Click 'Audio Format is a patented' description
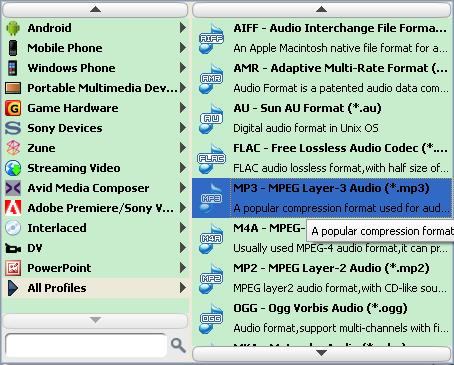 click(x=341, y=88)
